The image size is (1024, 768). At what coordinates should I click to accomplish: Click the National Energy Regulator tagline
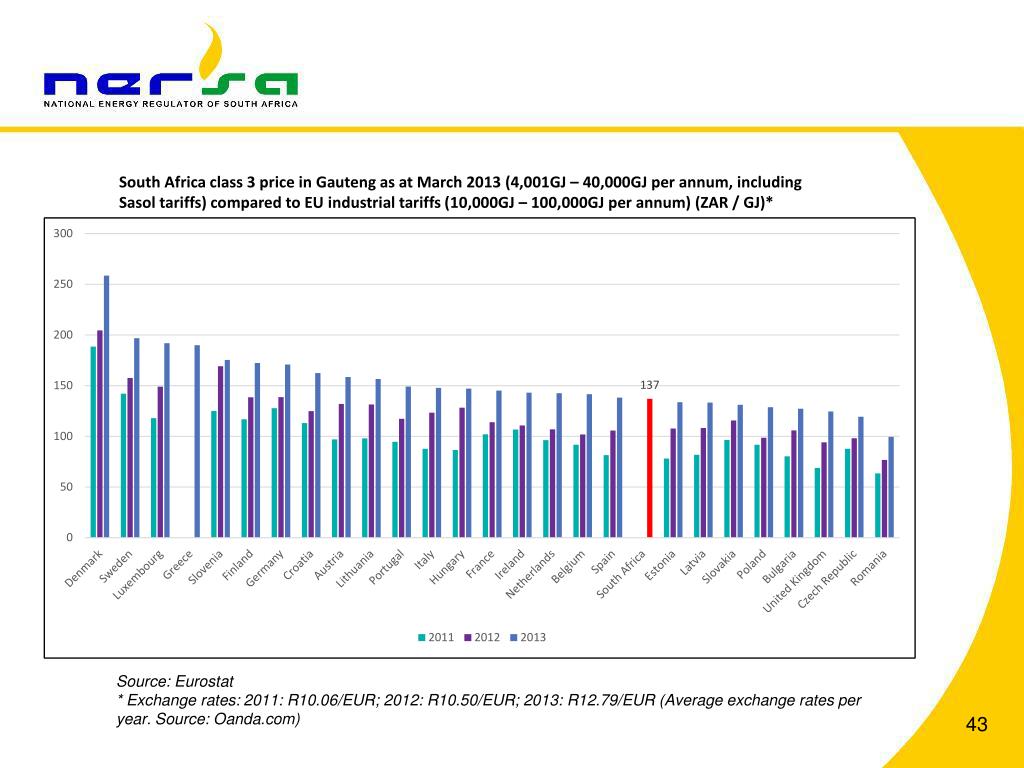coord(170,103)
